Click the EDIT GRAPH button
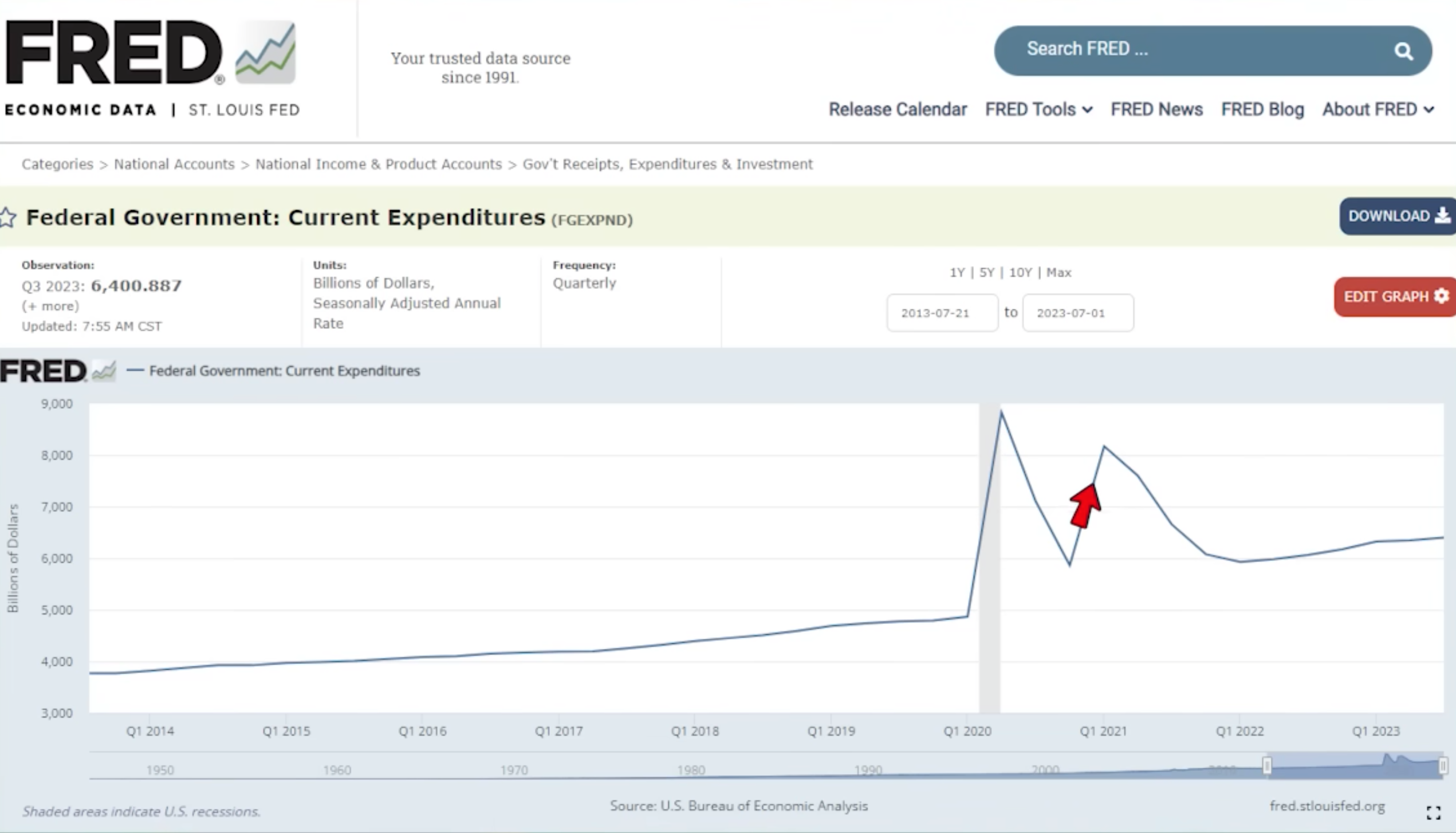The width and height of the screenshot is (1456, 833). (1394, 297)
